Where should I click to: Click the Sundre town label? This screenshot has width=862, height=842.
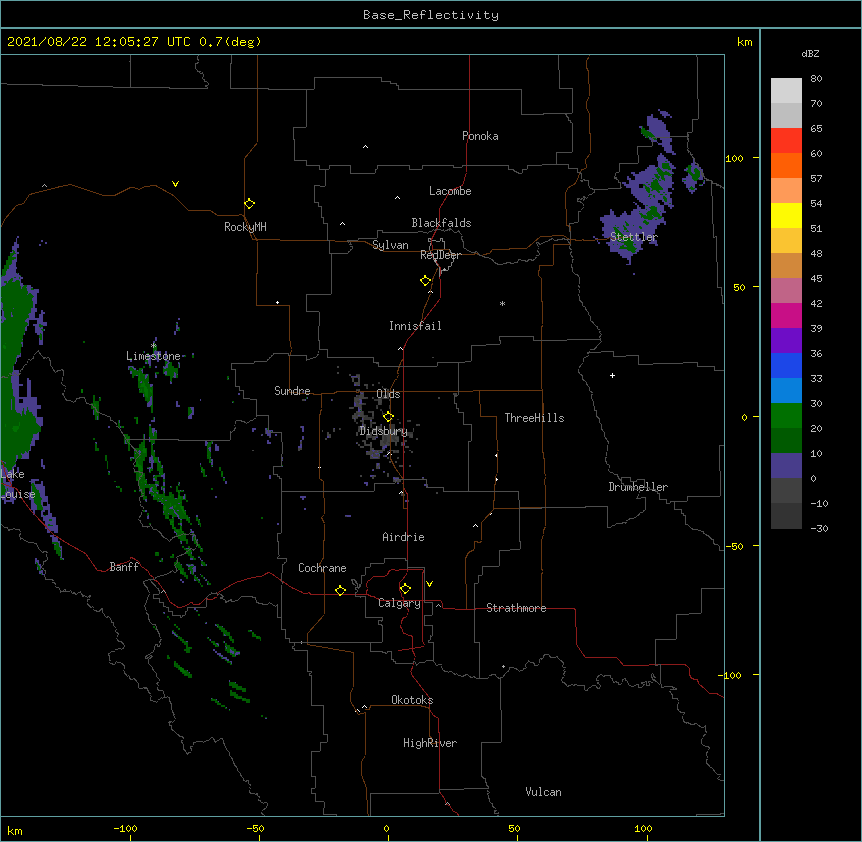point(292,391)
